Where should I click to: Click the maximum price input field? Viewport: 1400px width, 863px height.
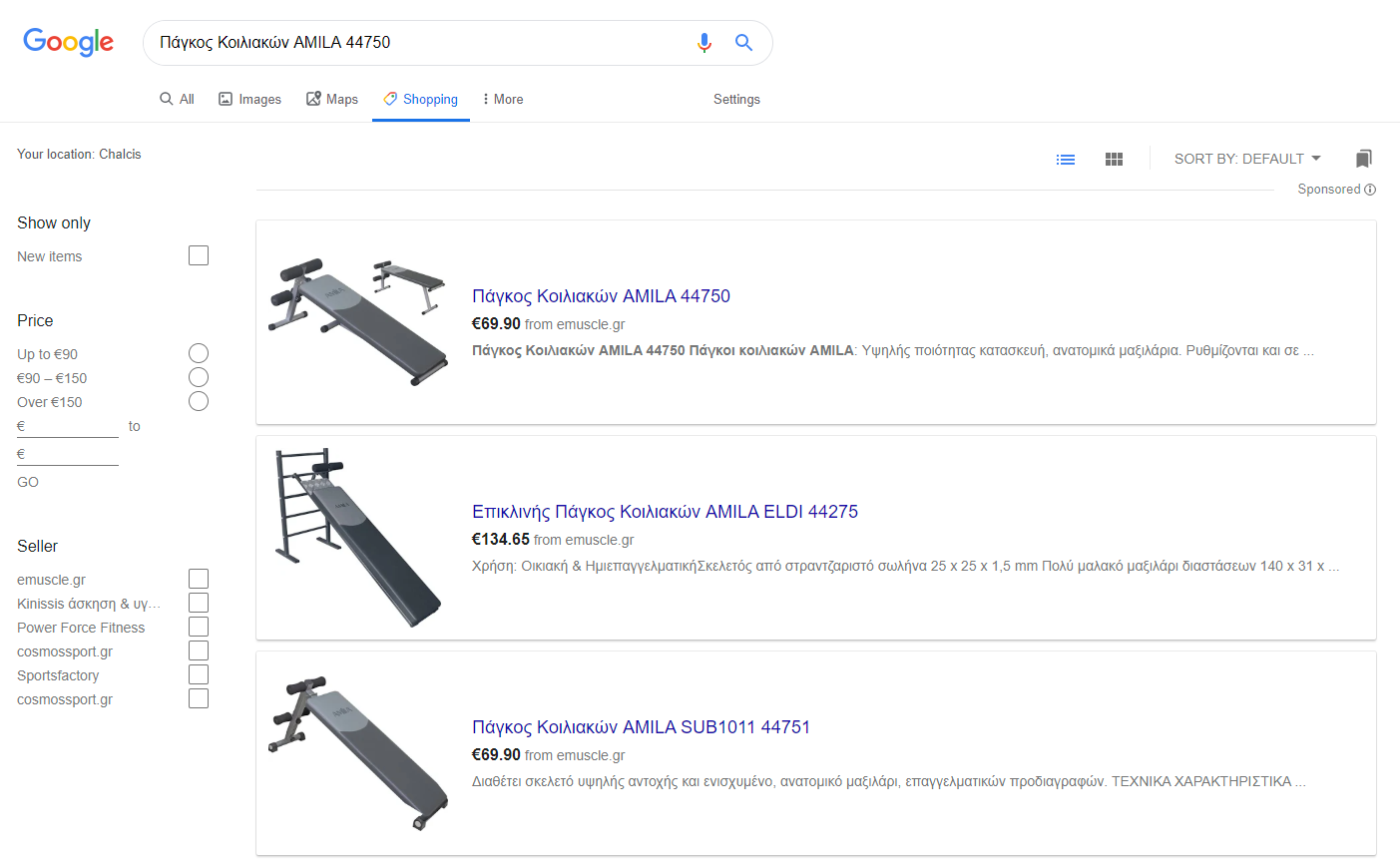tap(68, 454)
